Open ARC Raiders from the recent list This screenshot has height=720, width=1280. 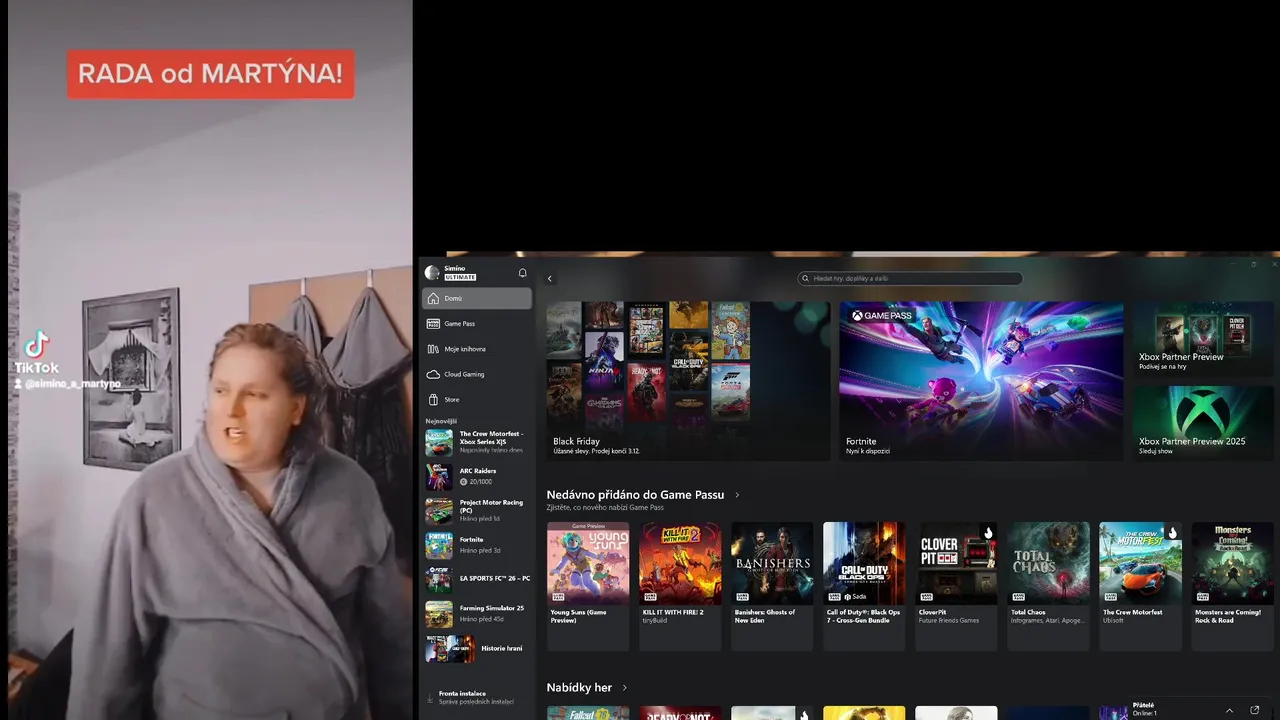[x=477, y=476]
